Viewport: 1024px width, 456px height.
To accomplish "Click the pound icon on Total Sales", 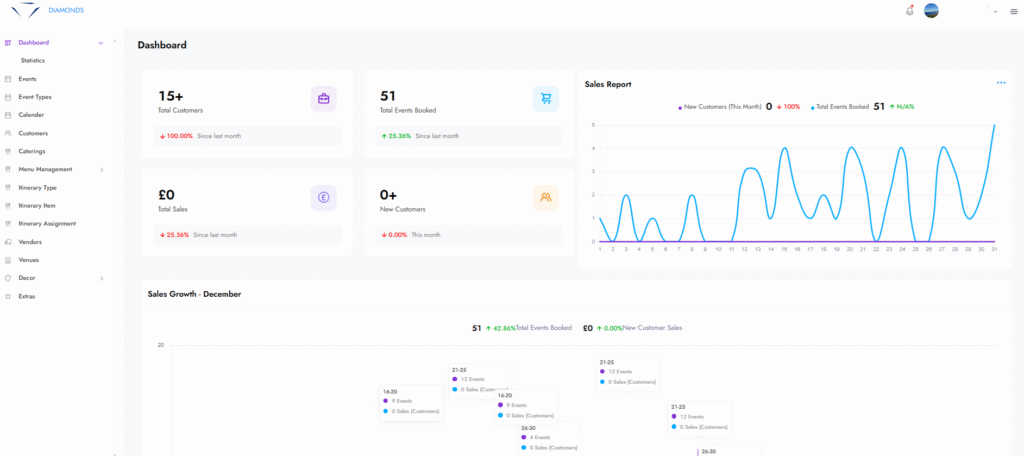I will (x=324, y=197).
